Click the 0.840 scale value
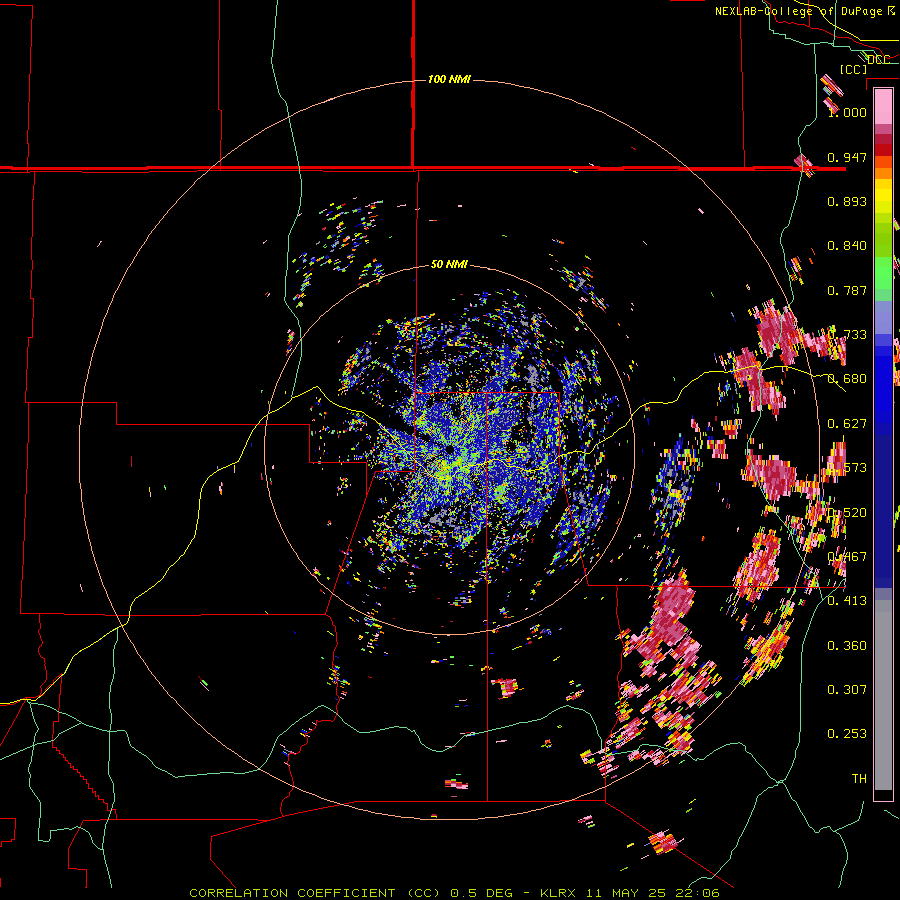Image resolution: width=900 pixels, height=900 pixels. 847,246
